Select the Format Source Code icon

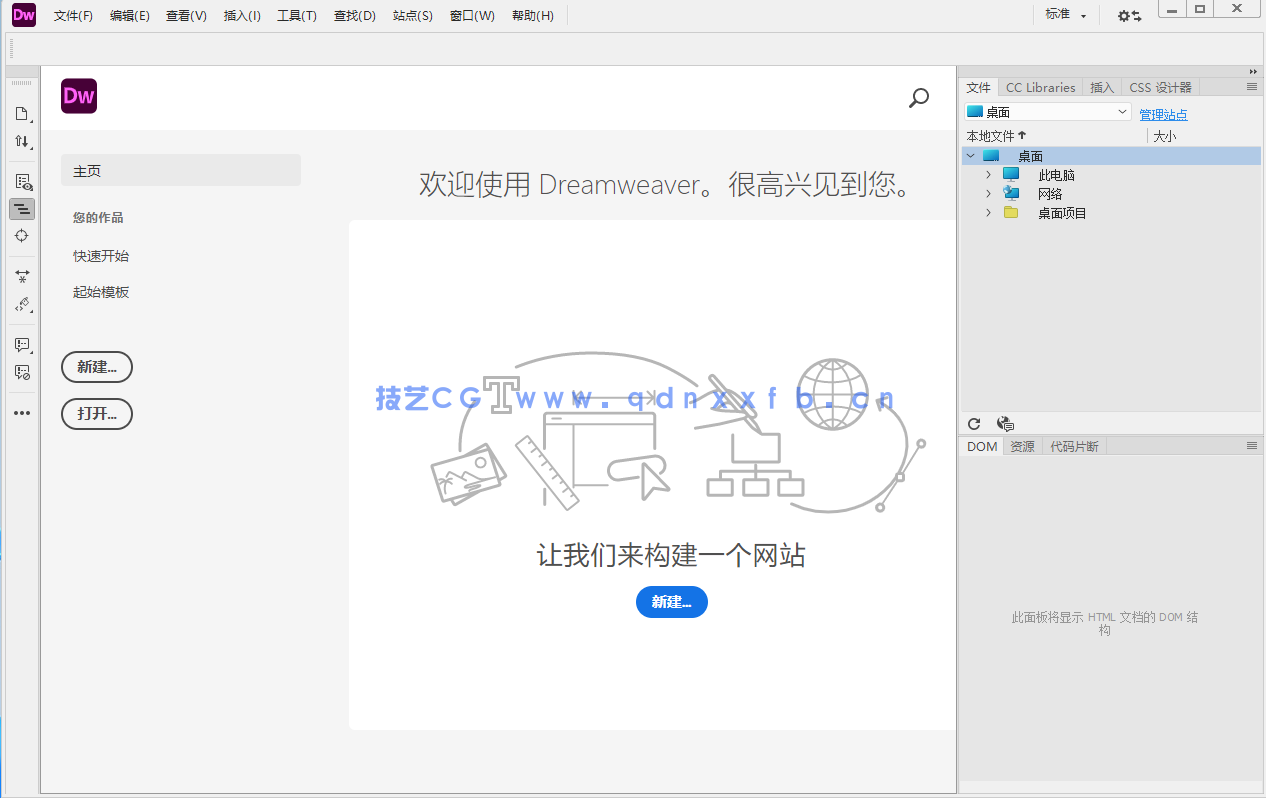pyautogui.click(x=22, y=209)
